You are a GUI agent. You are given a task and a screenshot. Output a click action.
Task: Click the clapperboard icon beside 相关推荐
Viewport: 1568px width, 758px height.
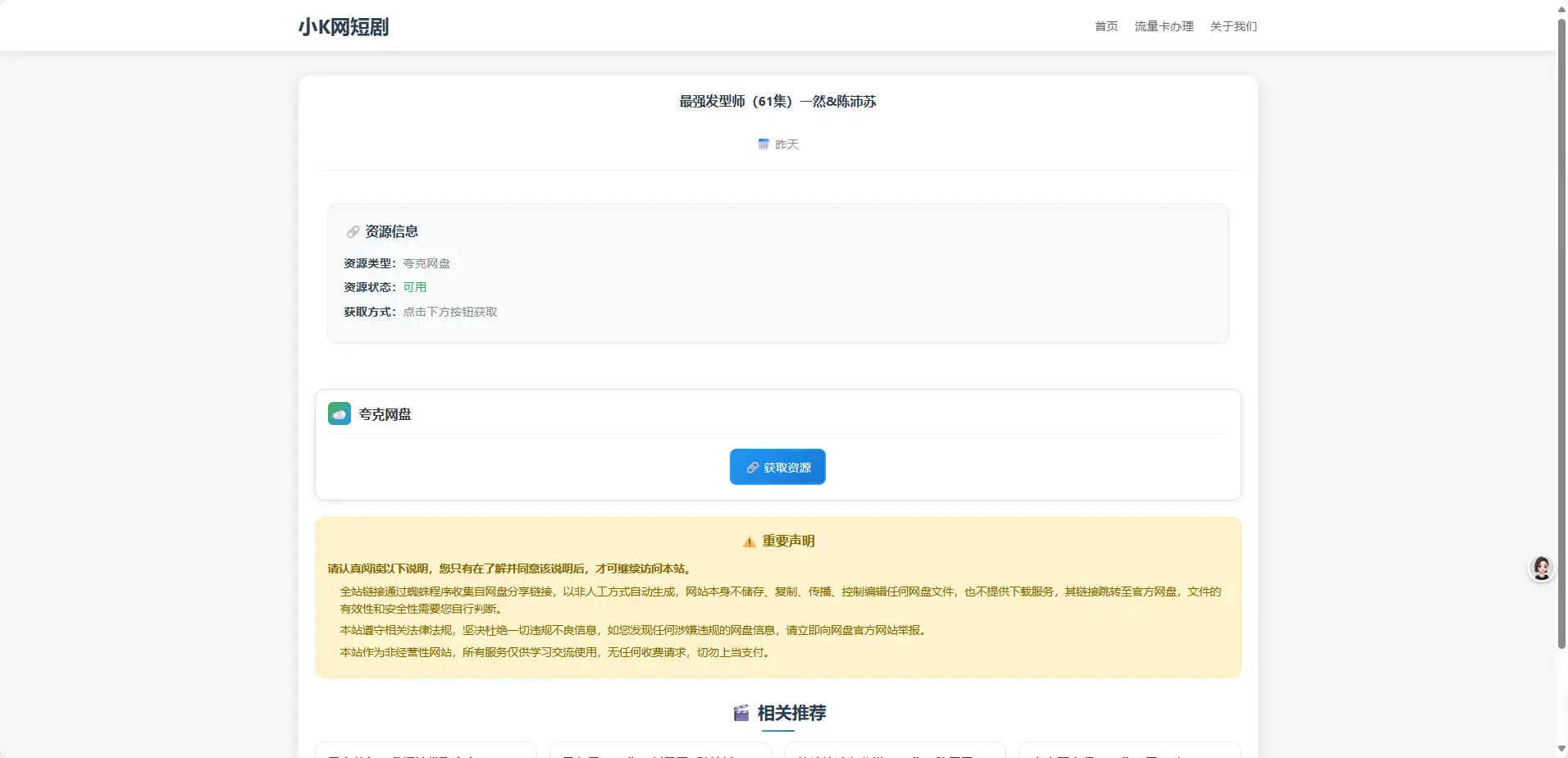pyautogui.click(x=741, y=713)
